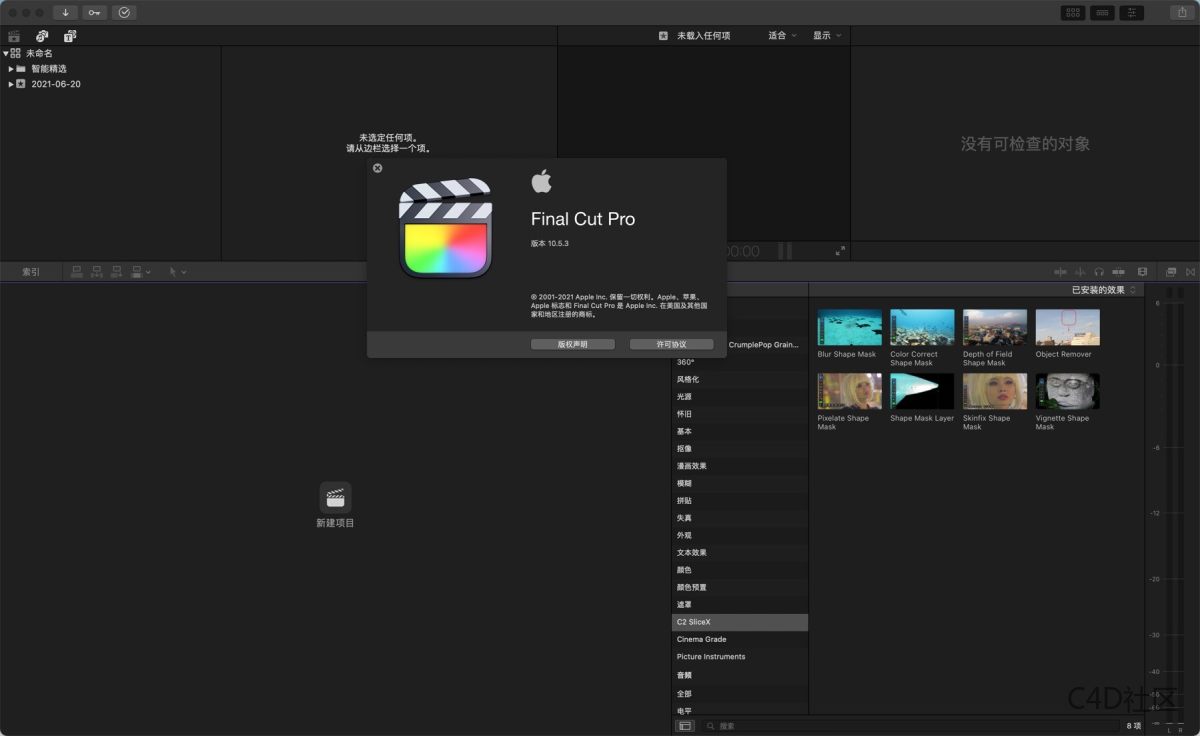Image resolution: width=1200 pixels, height=736 pixels.
Task: Open the Transitions browser icon bottom right
Action: [1191, 271]
